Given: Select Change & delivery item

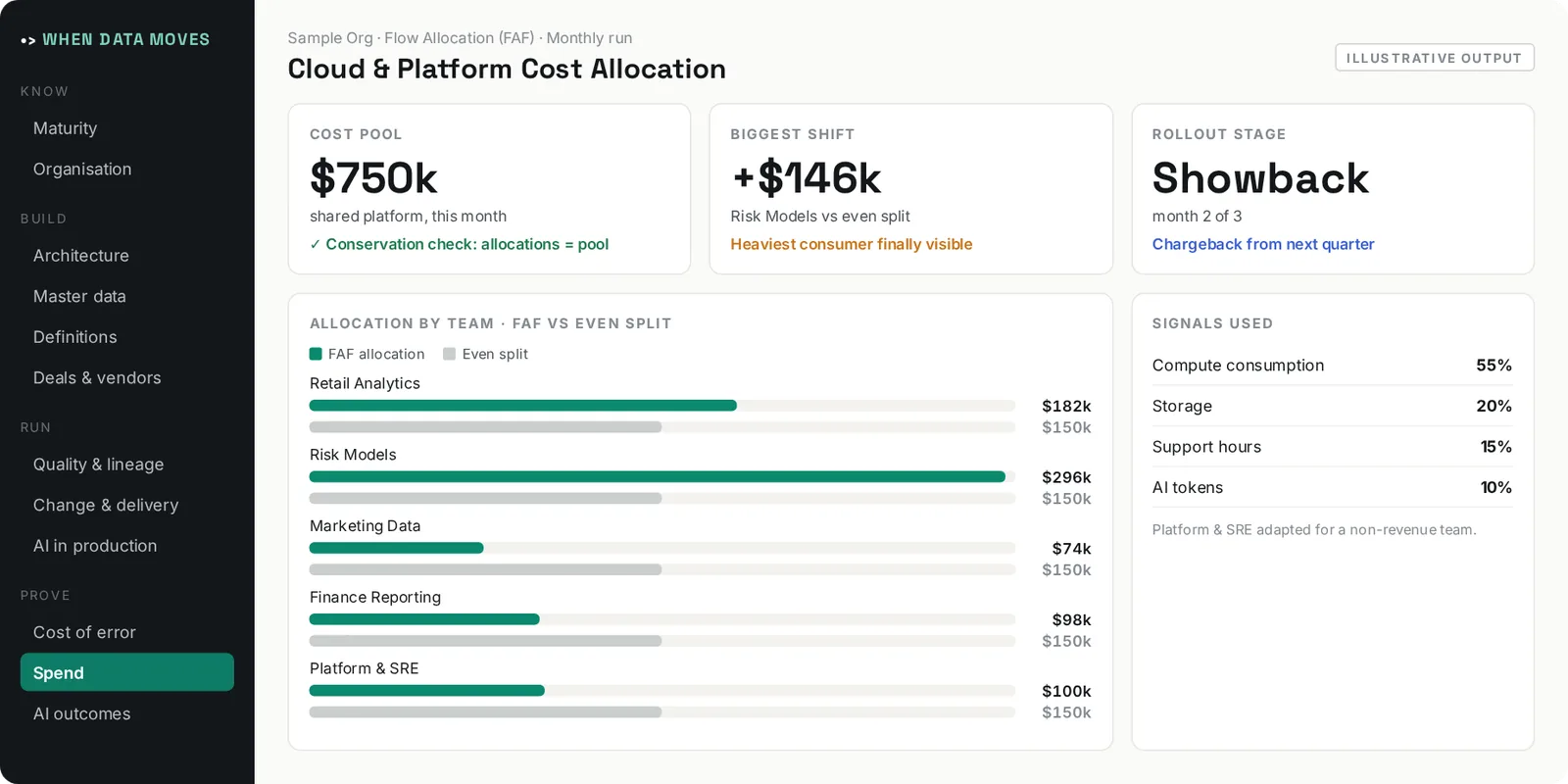Looking at the screenshot, I should click(x=106, y=506).
